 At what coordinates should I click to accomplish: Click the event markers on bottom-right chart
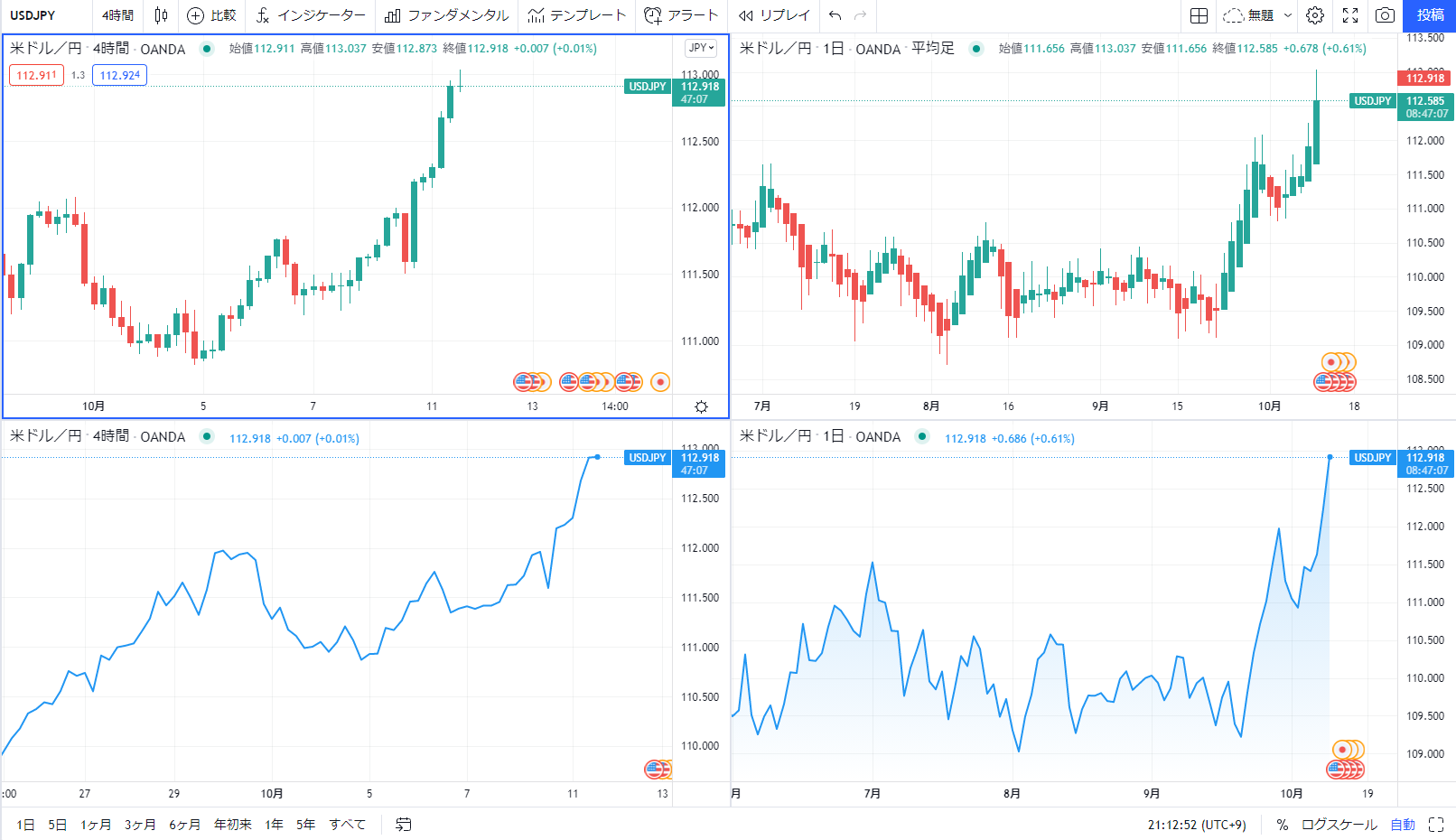(1344, 760)
